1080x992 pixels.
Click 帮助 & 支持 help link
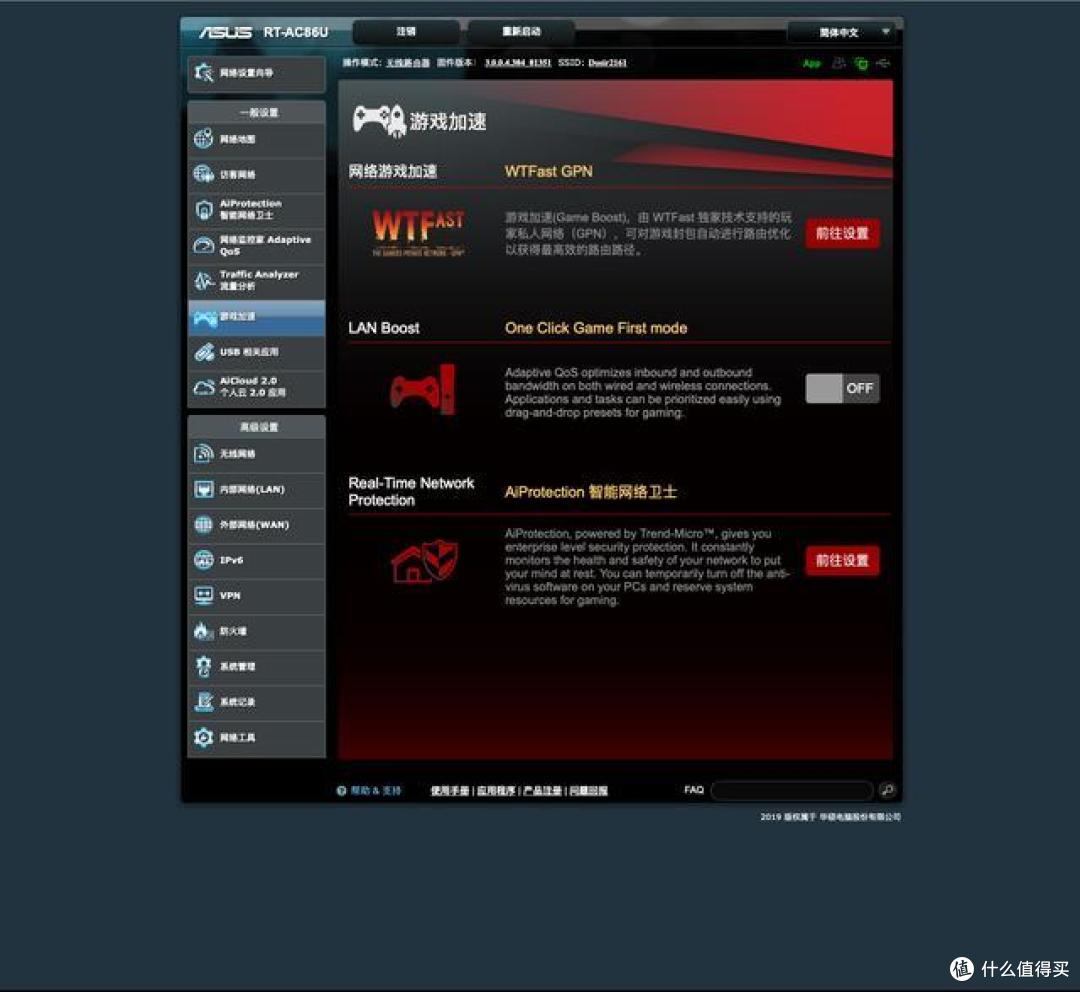click(x=375, y=790)
